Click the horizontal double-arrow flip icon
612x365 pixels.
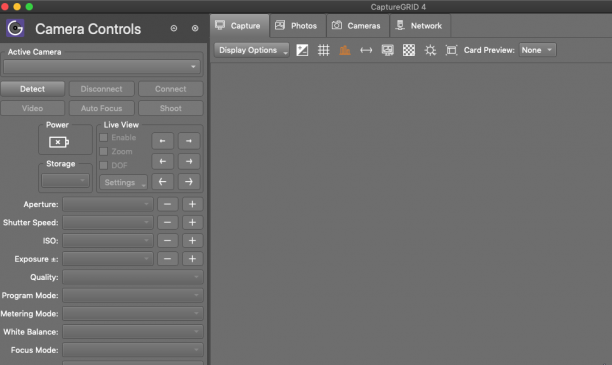click(366, 50)
